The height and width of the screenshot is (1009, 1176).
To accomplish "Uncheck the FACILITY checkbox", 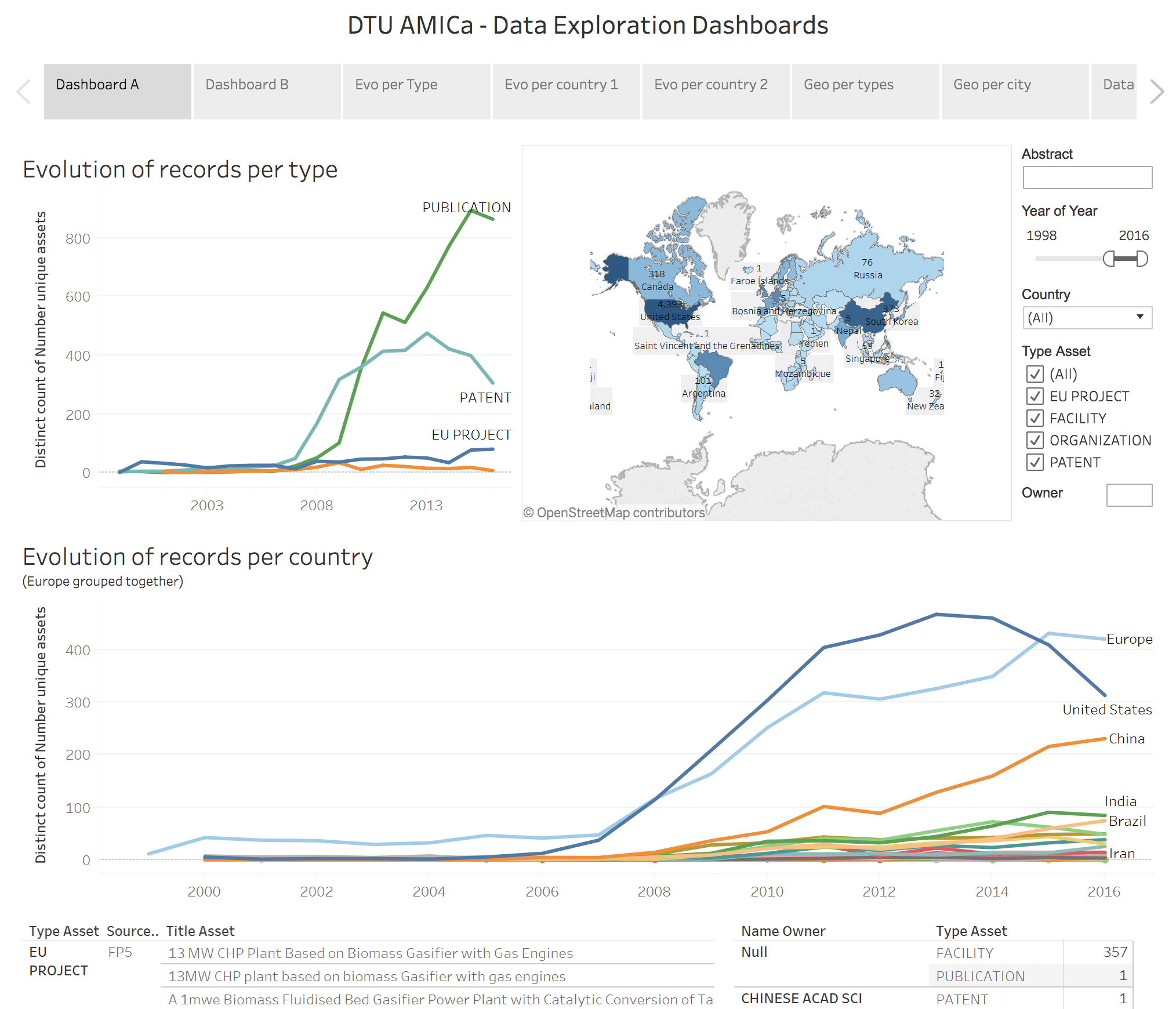I will point(1035,418).
